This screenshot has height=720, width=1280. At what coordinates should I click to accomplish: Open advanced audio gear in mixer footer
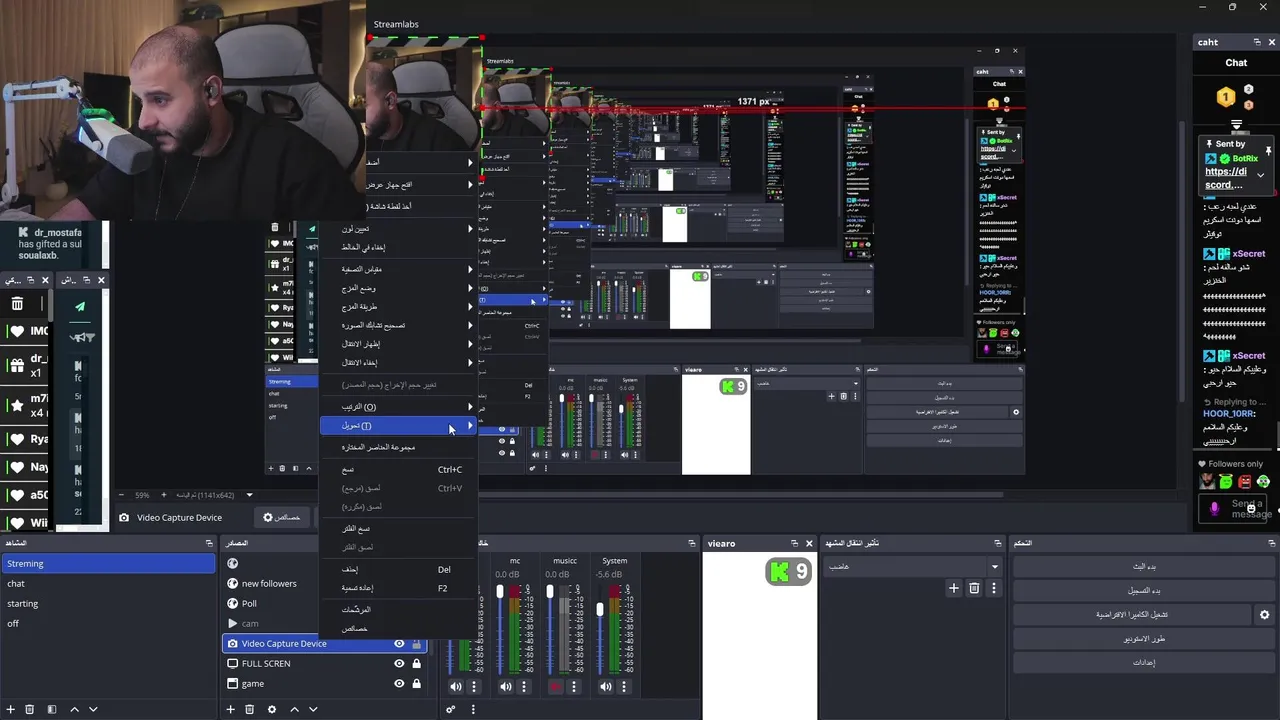pos(451,709)
